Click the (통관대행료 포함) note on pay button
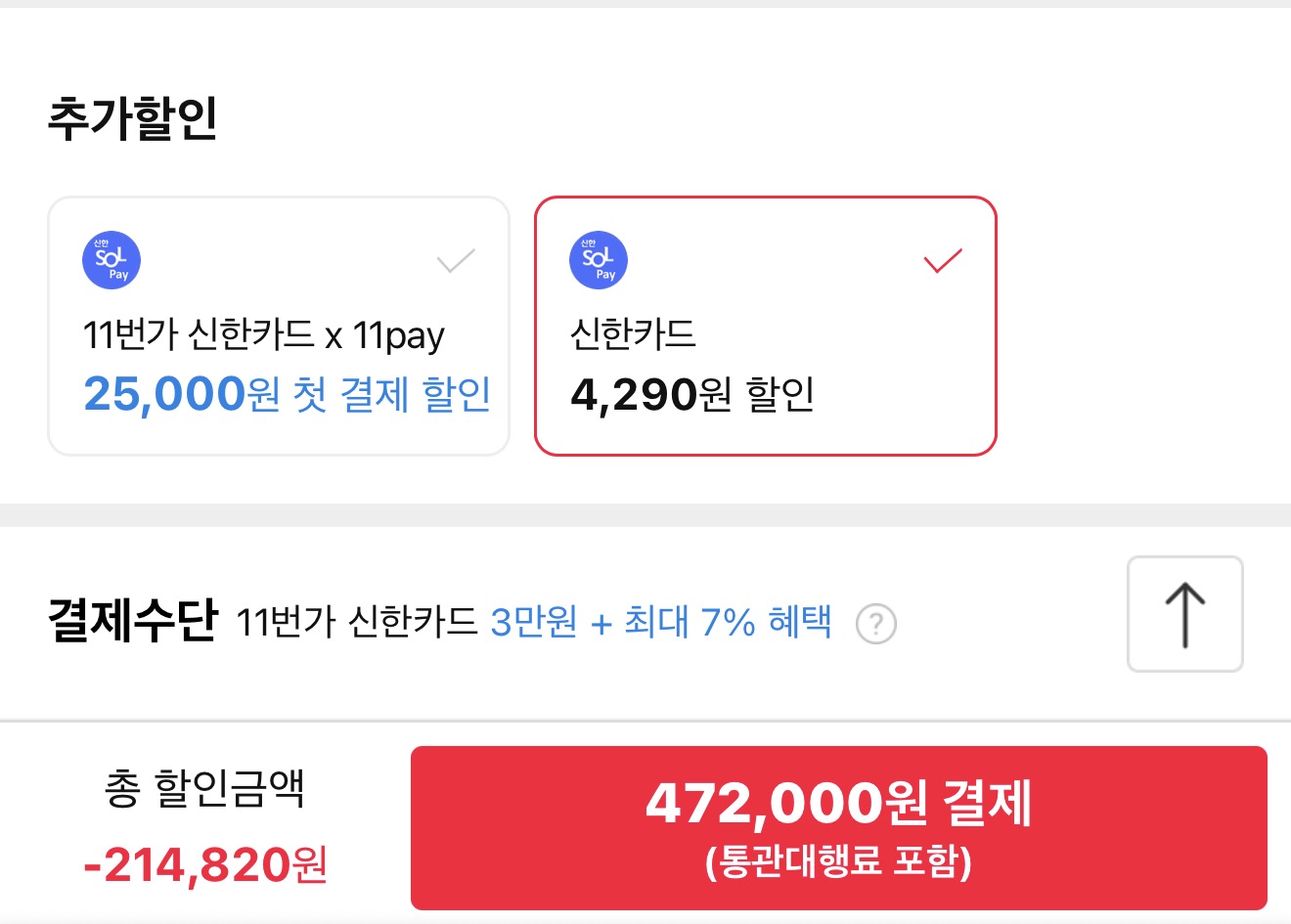This screenshot has height=924, width=1291. [x=838, y=862]
